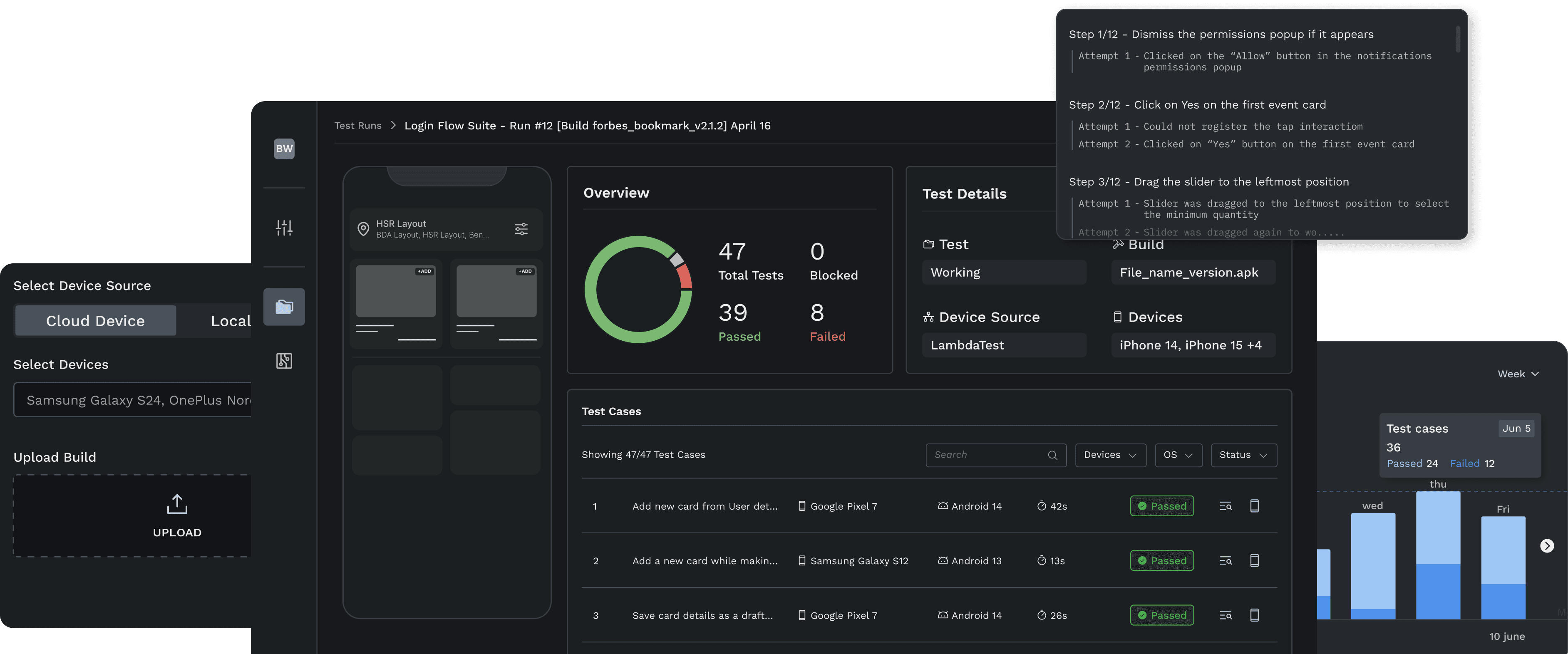Open the sliders settings sidebar icon
Image resolution: width=1568 pixels, height=654 pixels.
[284, 228]
